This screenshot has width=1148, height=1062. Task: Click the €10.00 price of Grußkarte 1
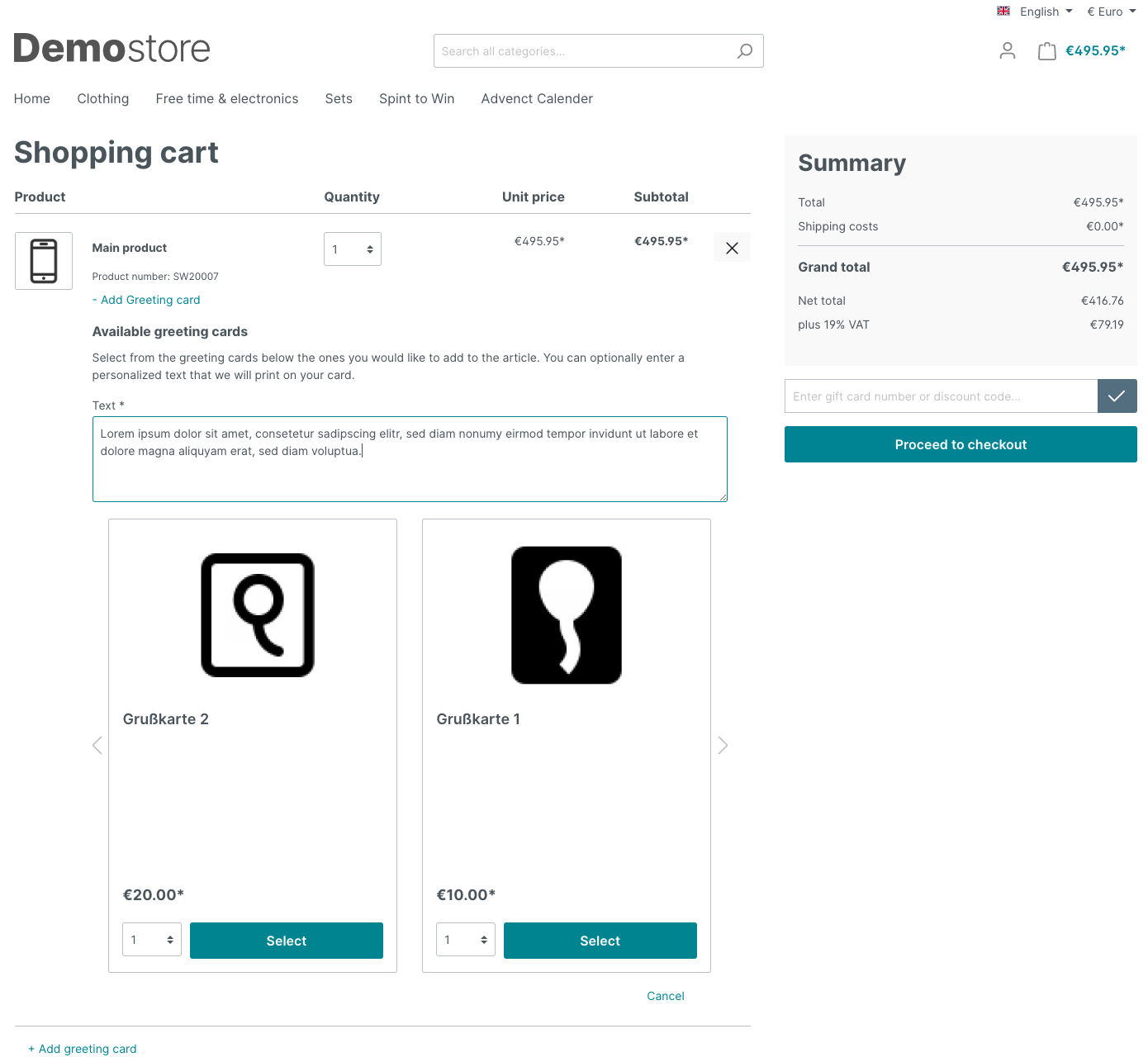click(466, 895)
